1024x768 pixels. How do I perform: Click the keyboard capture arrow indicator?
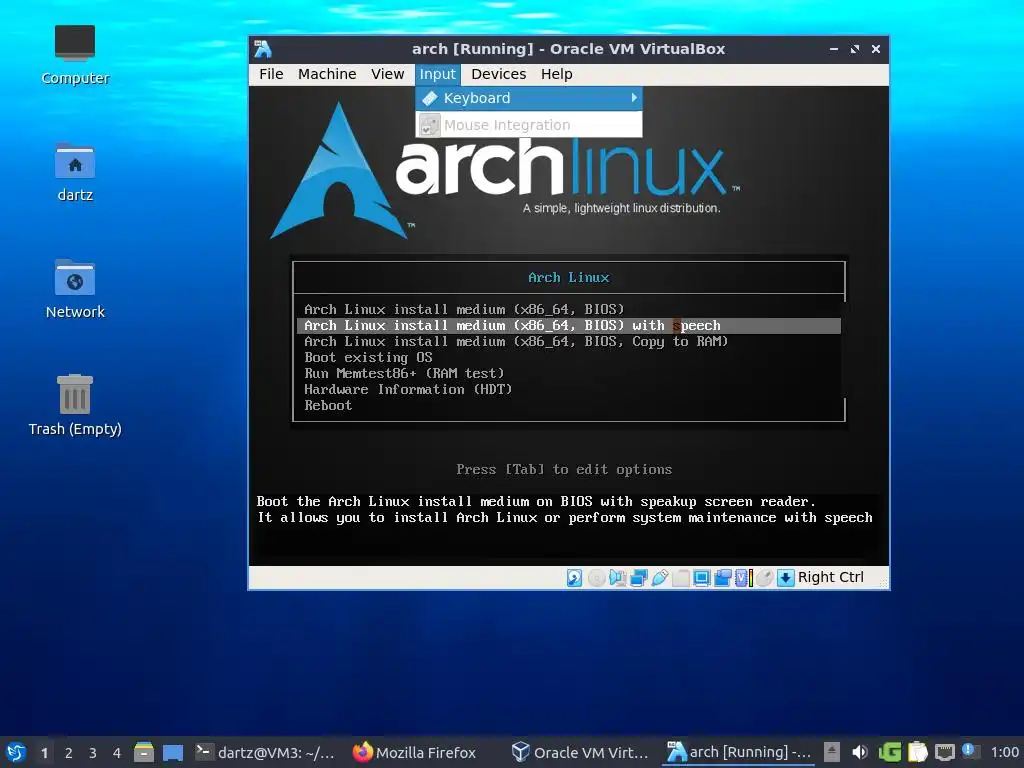click(786, 578)
